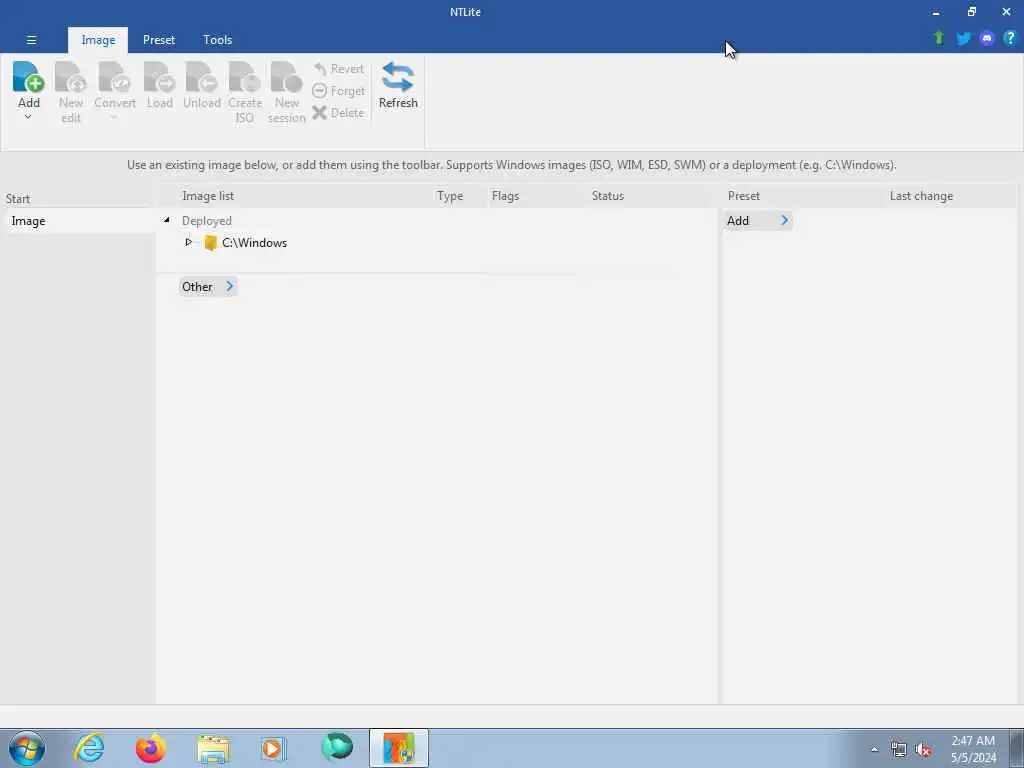Select Image in the Start sidebar
Image resolution: width=1024 pixels, height=768 pixels.
point(78,221)
